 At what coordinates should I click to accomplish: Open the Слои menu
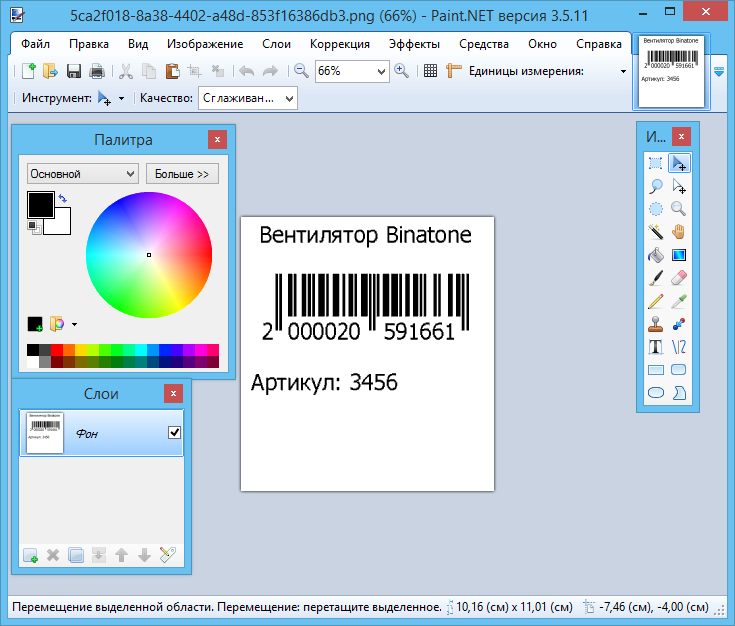coord(277,44)
